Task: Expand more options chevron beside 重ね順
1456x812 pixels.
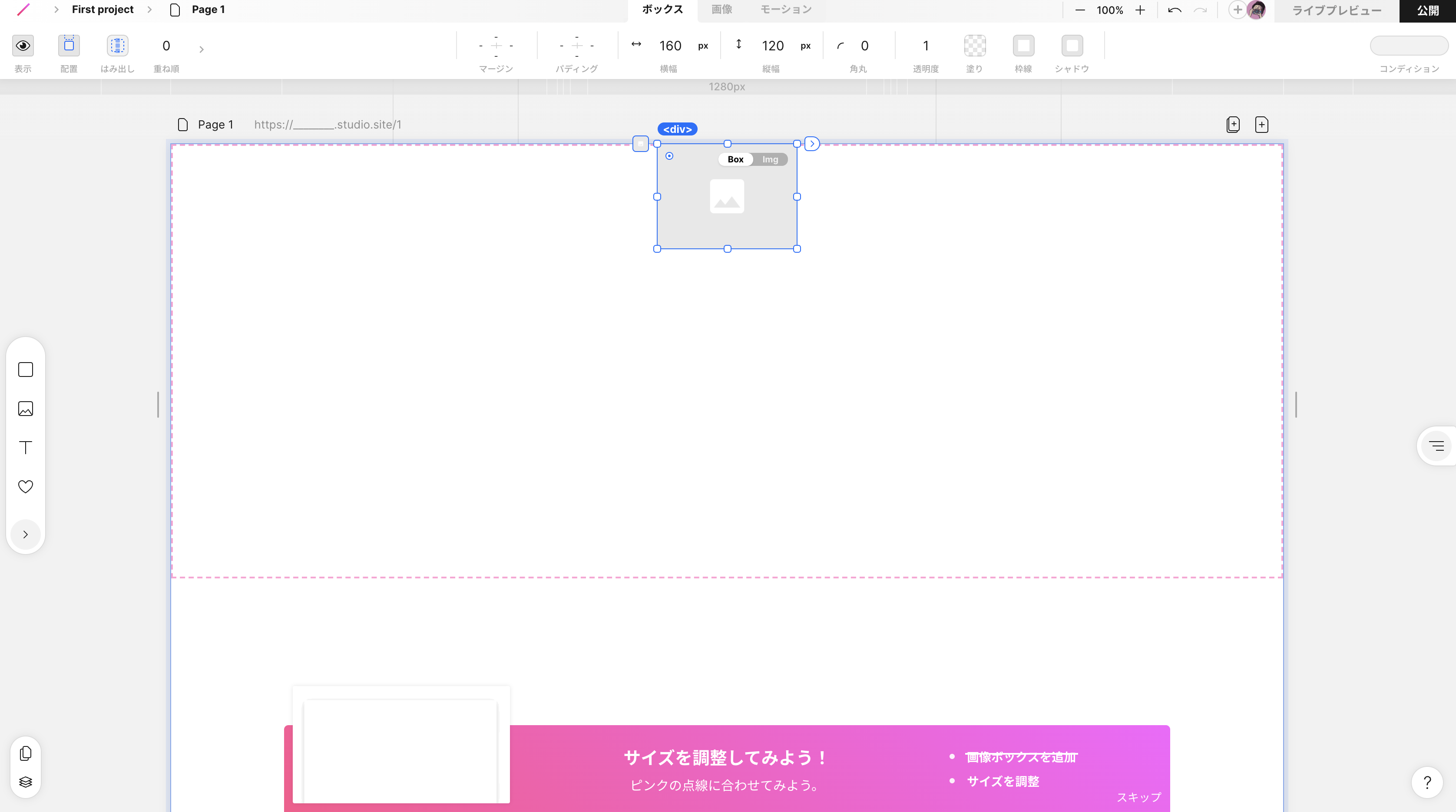Action: pos(201,50)
